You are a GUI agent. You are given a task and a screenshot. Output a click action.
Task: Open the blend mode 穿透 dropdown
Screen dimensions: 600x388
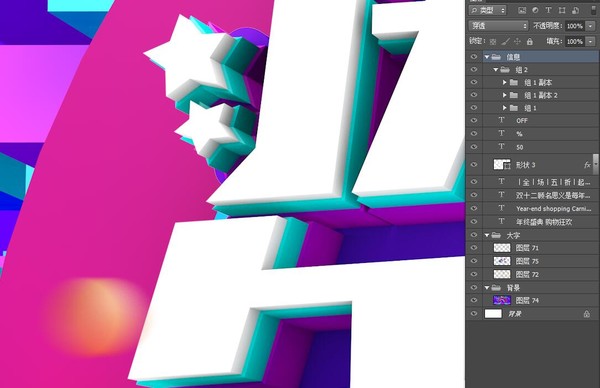(x=499, y=26)
